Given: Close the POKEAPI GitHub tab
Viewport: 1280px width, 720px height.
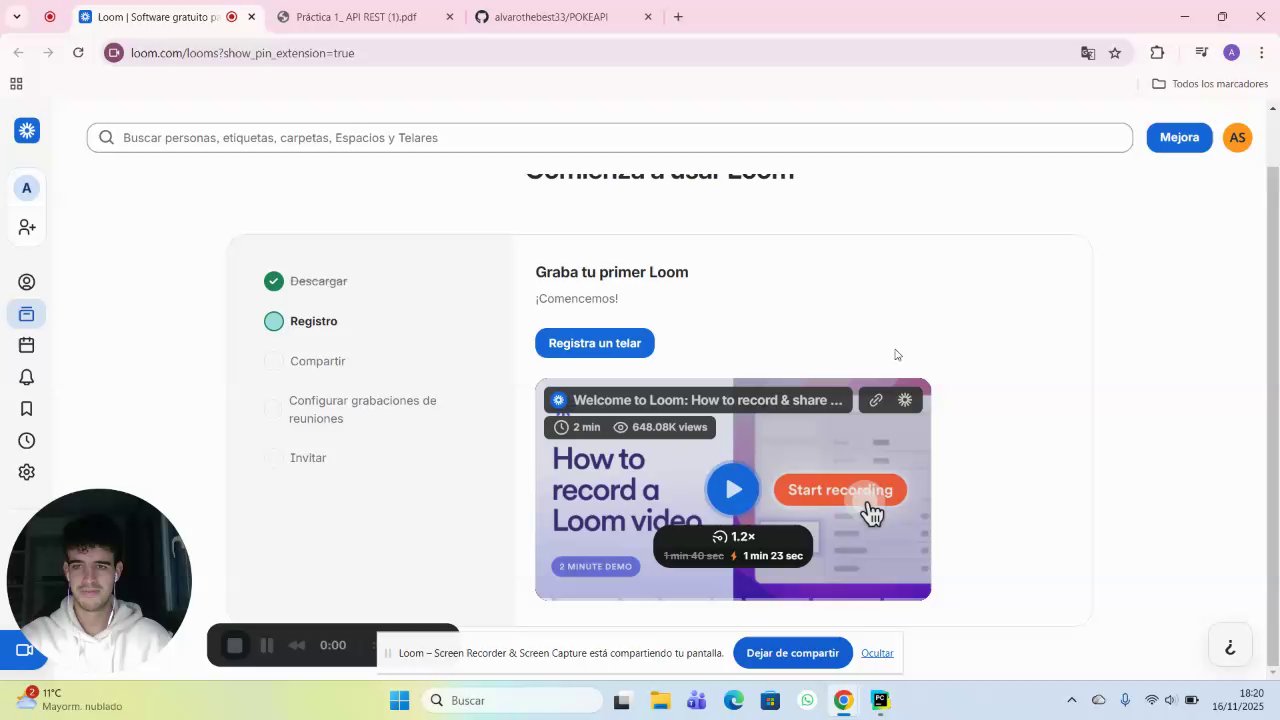Looking at the screenshot, I should [x=648, y=17].
